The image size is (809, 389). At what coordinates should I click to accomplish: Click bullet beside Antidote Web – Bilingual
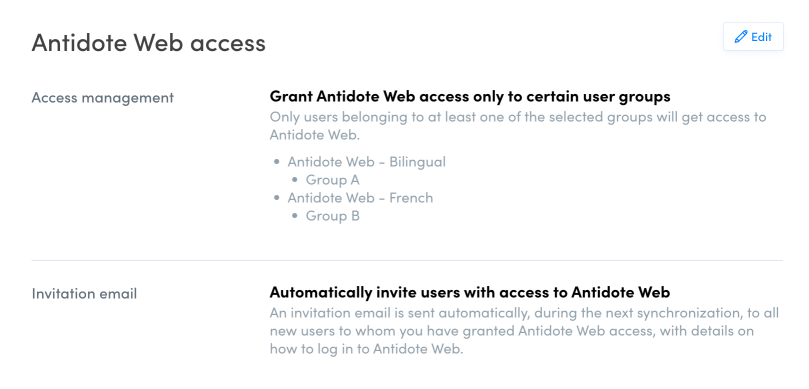277,162
